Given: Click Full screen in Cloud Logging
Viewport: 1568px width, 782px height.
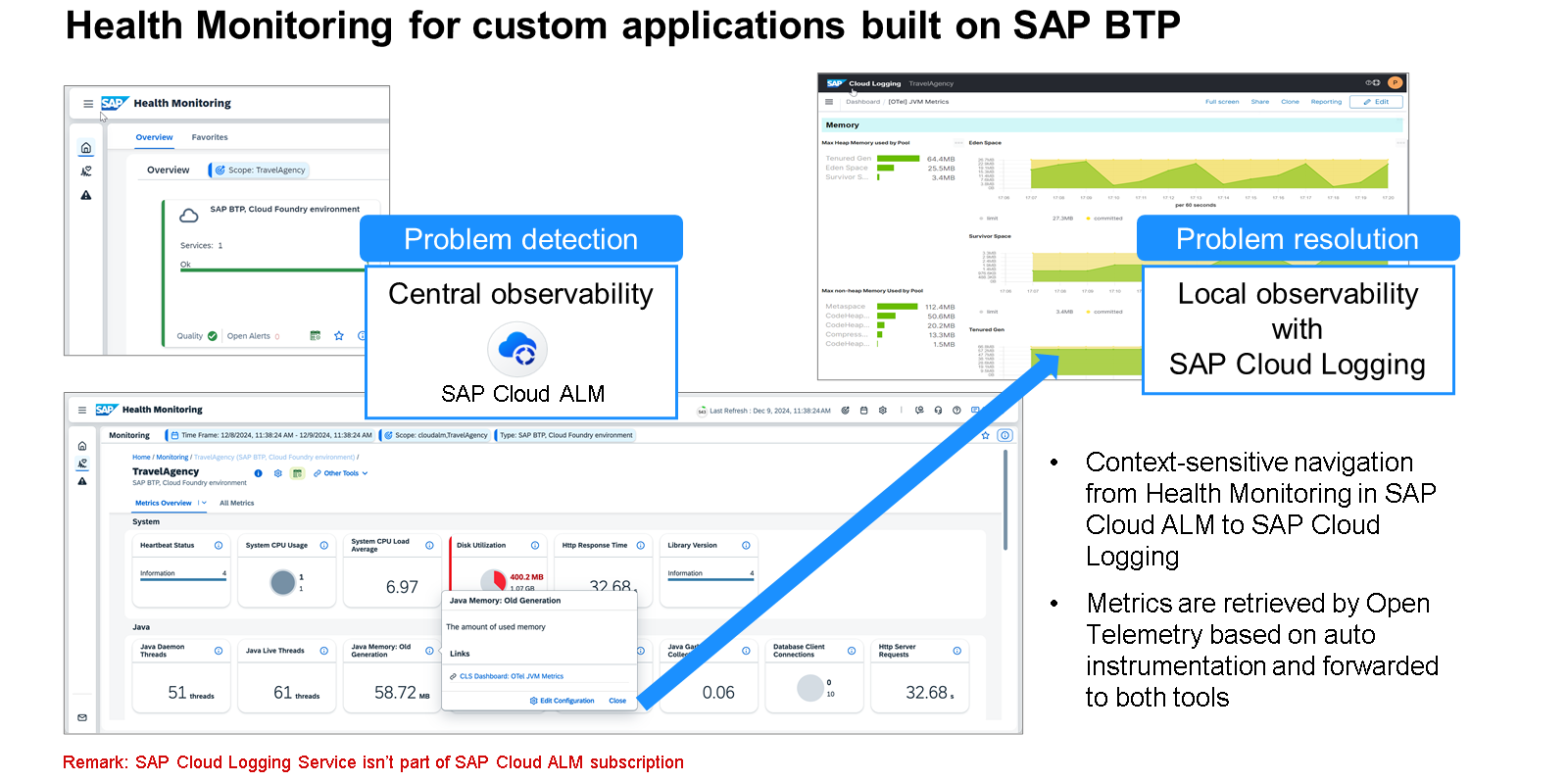Looking at the screenshot, I should point(1222,102).
